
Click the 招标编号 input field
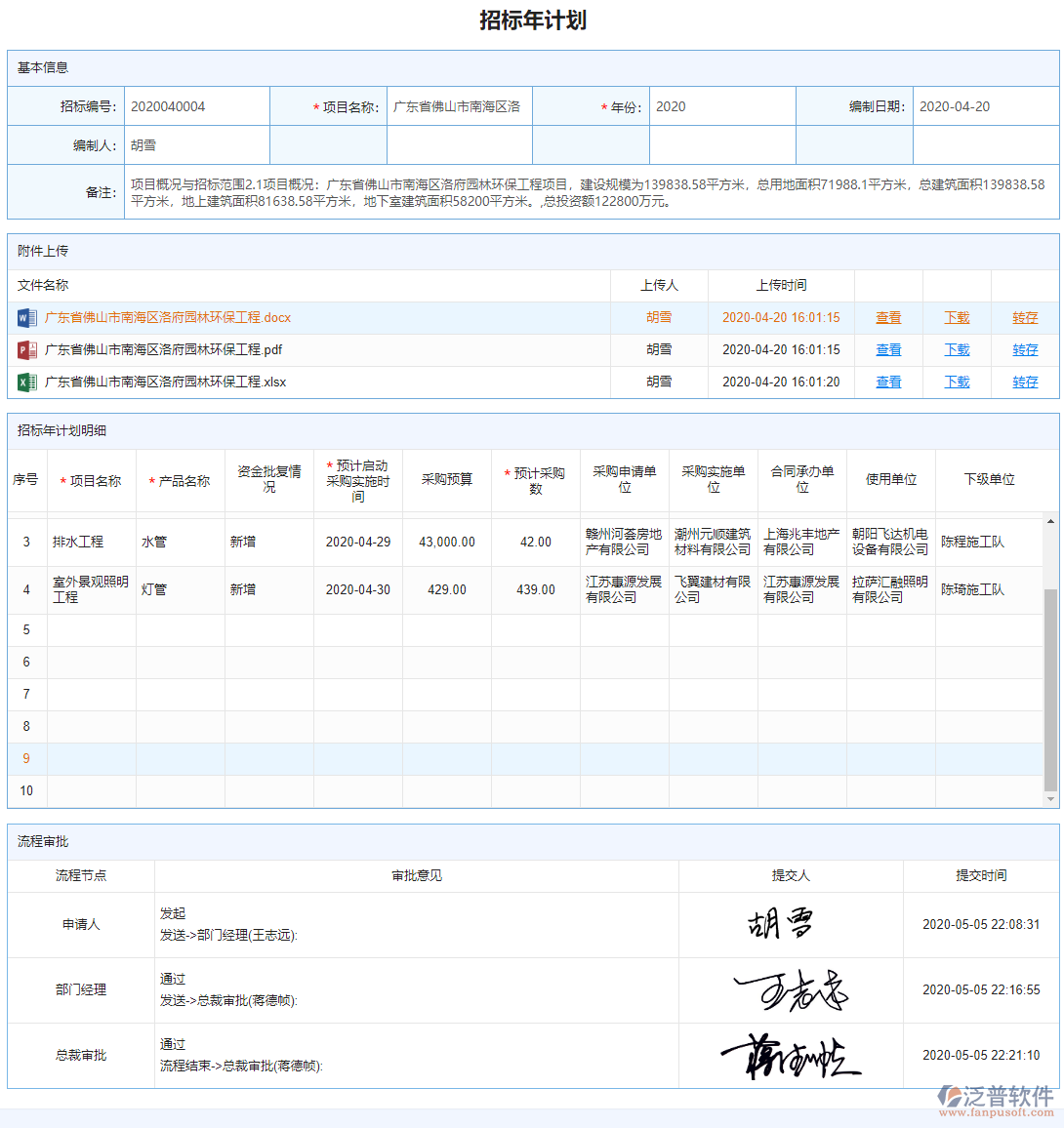[x=195, y=105]
